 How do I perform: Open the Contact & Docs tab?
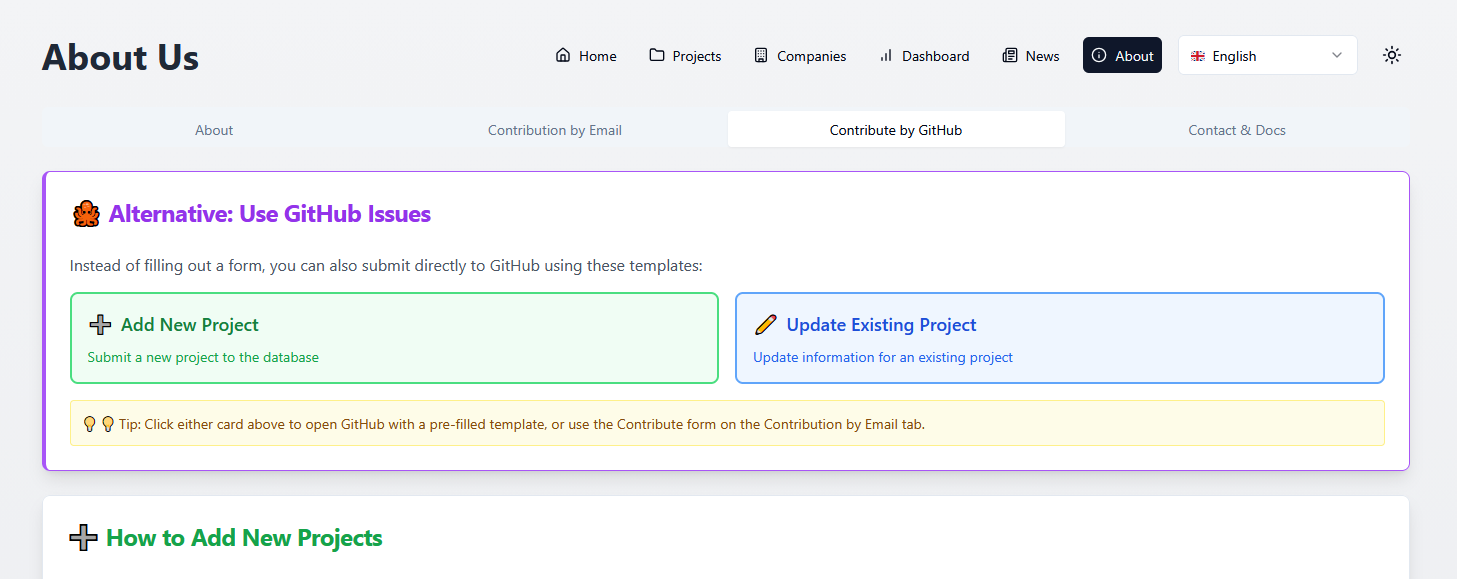(1236, 129)
